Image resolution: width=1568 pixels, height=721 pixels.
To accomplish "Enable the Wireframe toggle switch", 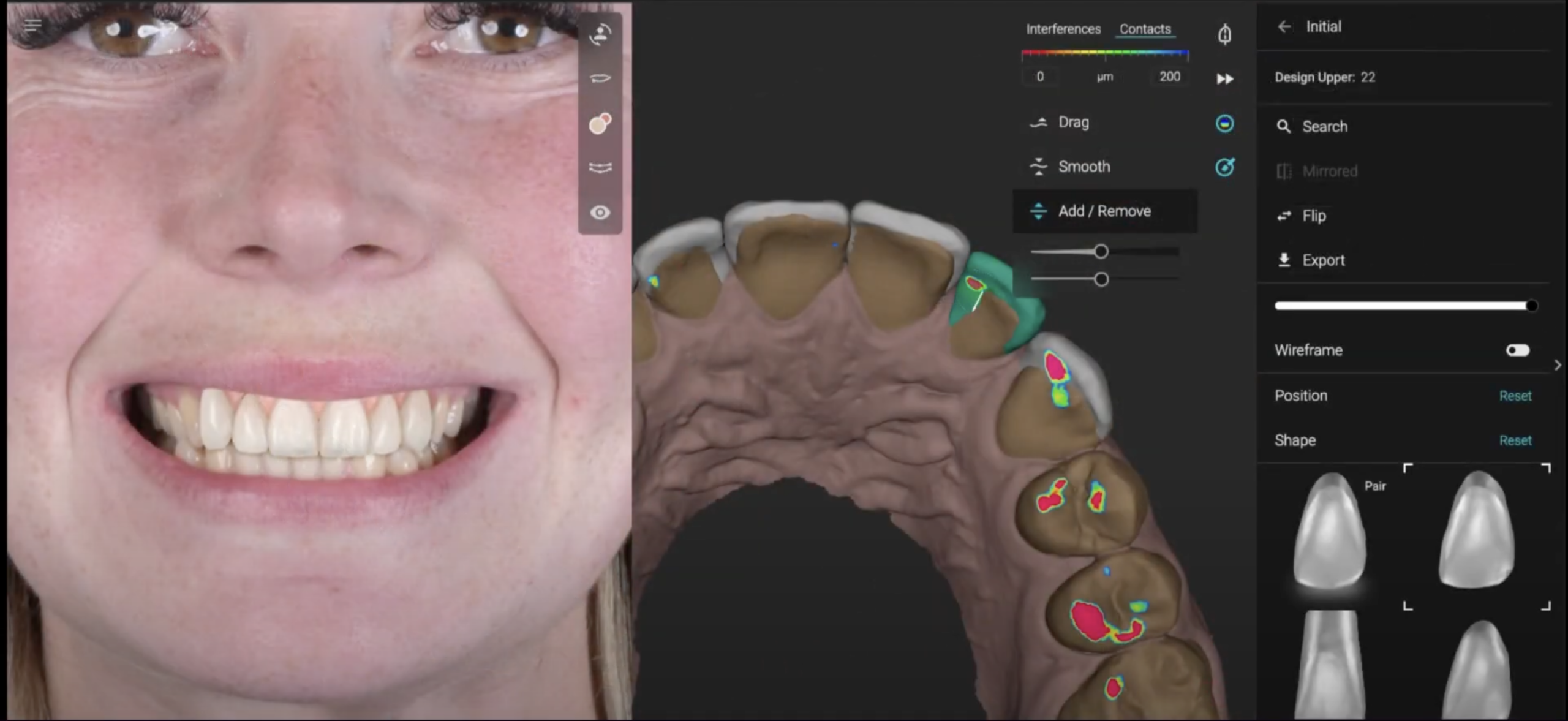I will pos(1518,350).
